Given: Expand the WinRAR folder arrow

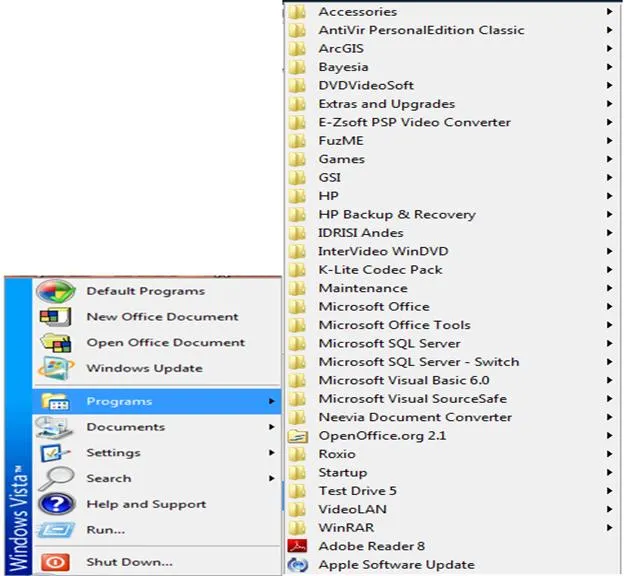Looking at the screenshot, I should pos(609,527).
